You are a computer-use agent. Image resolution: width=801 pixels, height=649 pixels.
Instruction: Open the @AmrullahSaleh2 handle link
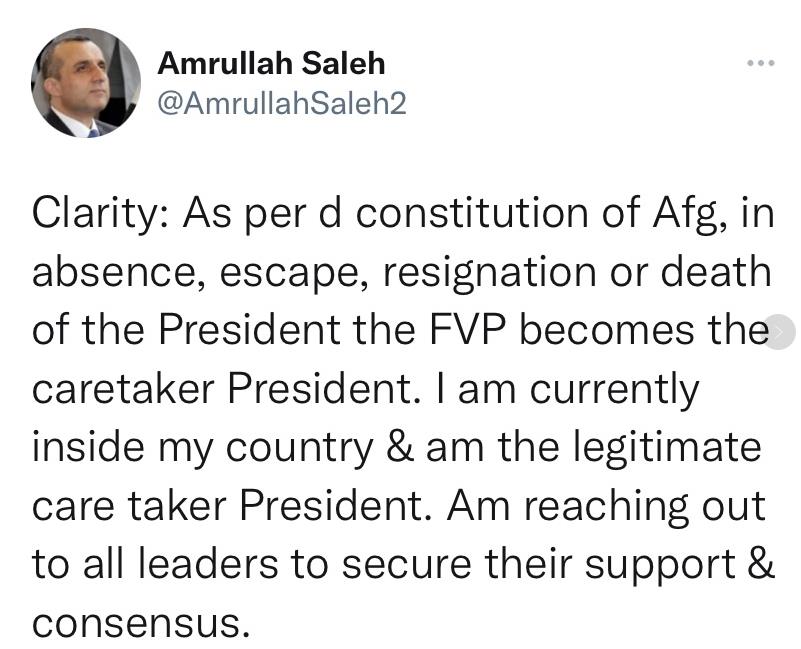(282, 103)
